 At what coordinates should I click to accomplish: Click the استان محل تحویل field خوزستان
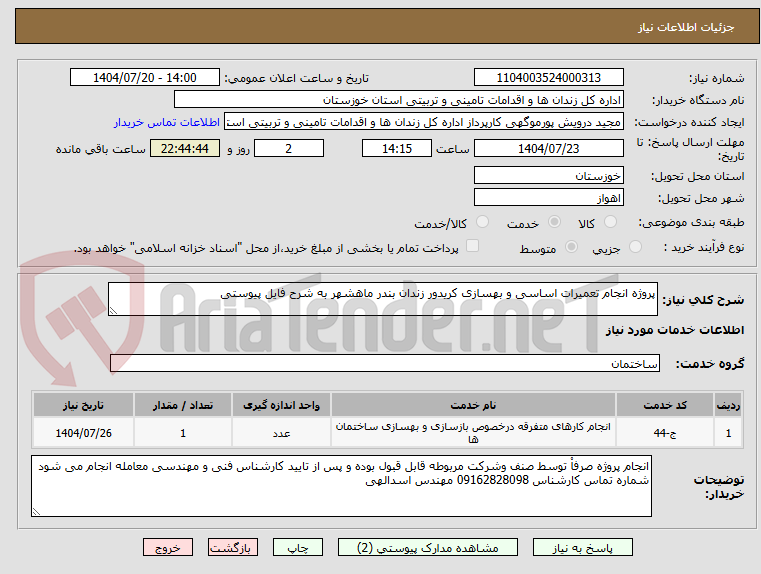click(x=548, y=176)
